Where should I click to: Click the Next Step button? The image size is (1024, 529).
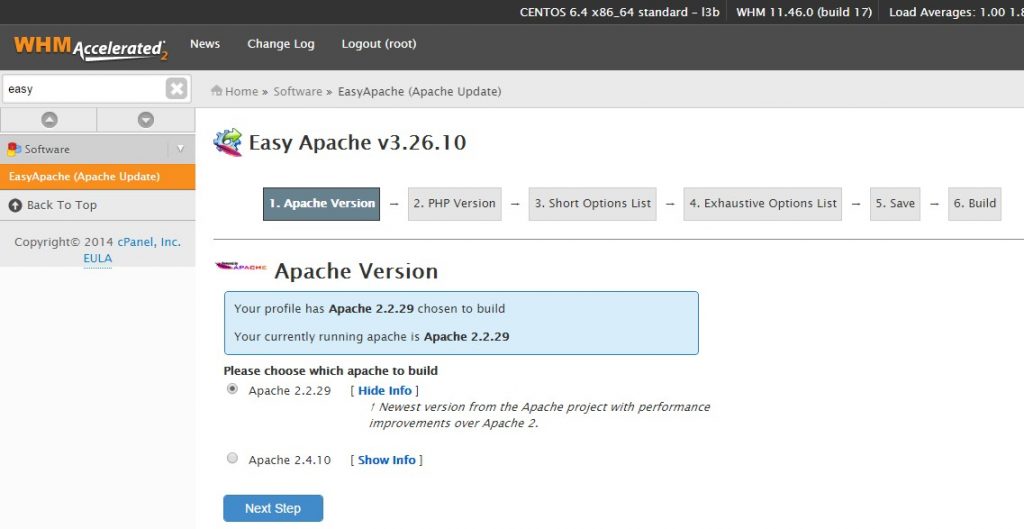(273, 508)
